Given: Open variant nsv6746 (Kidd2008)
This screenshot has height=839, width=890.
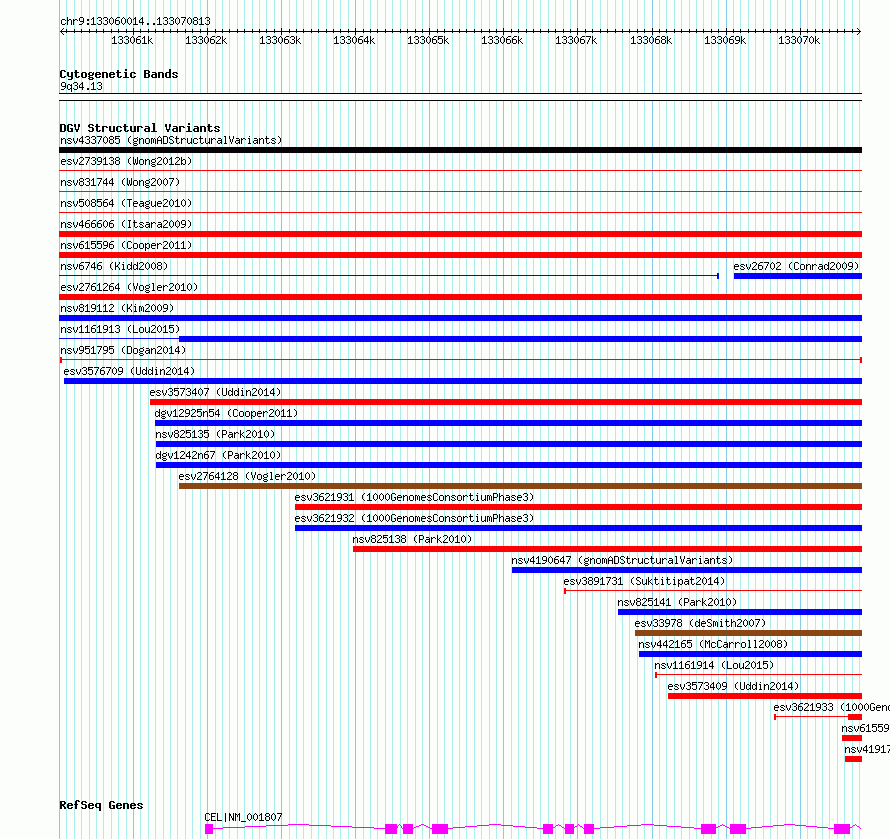Looking at the screenshot, I should coord(114,266).
